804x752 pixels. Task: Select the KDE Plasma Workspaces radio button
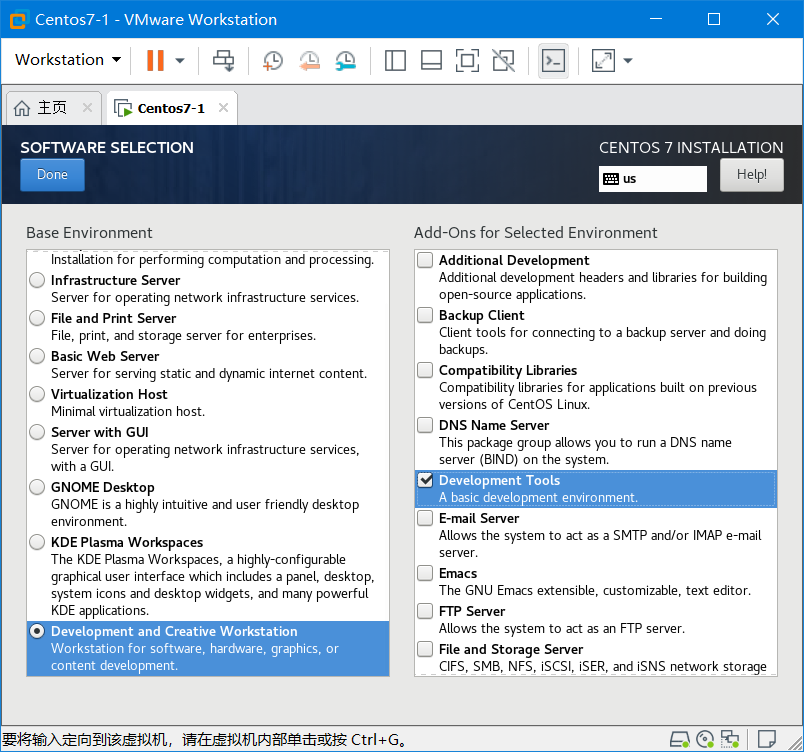point(37,542)
